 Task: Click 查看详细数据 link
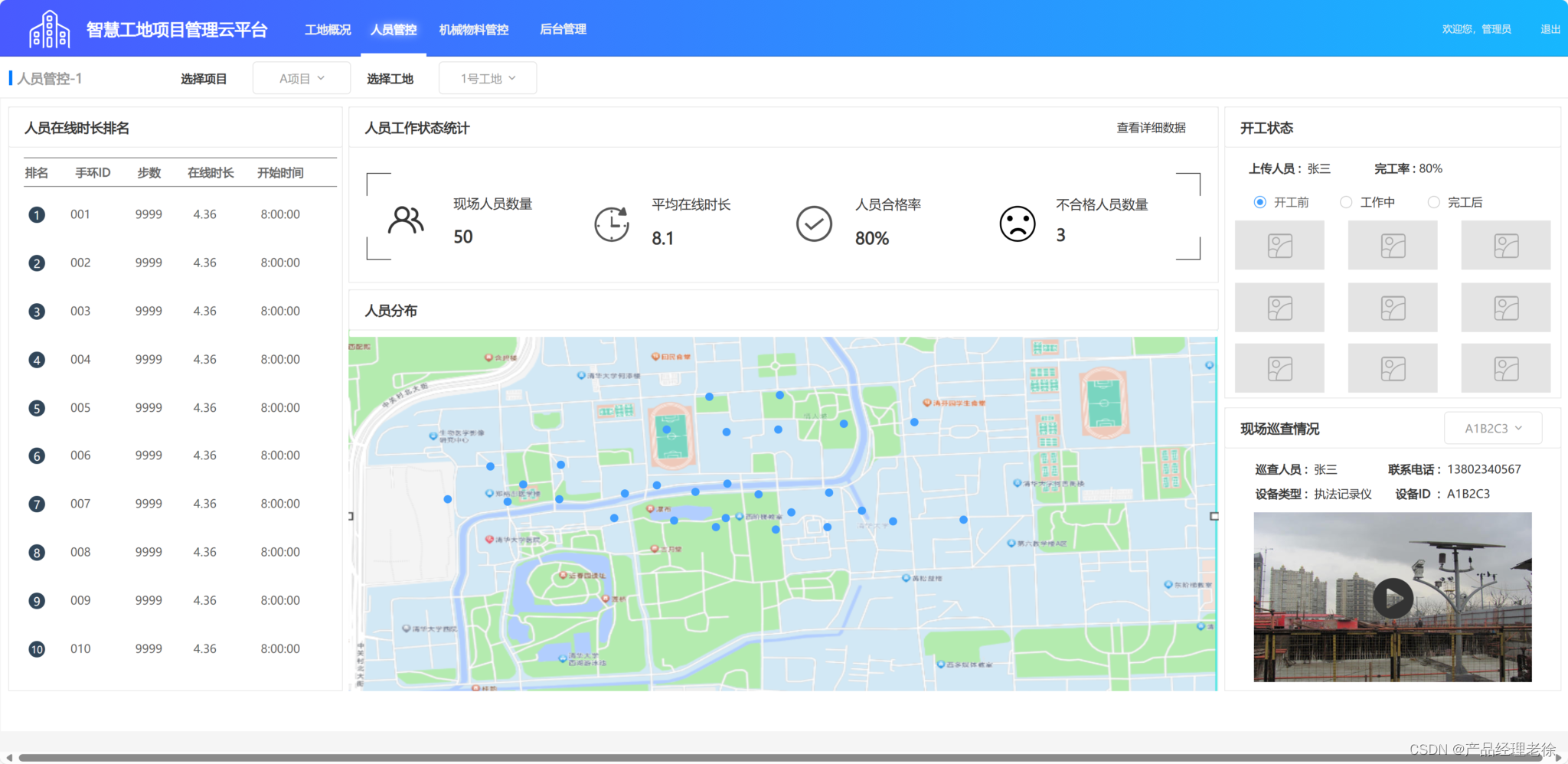point(1151,128)
